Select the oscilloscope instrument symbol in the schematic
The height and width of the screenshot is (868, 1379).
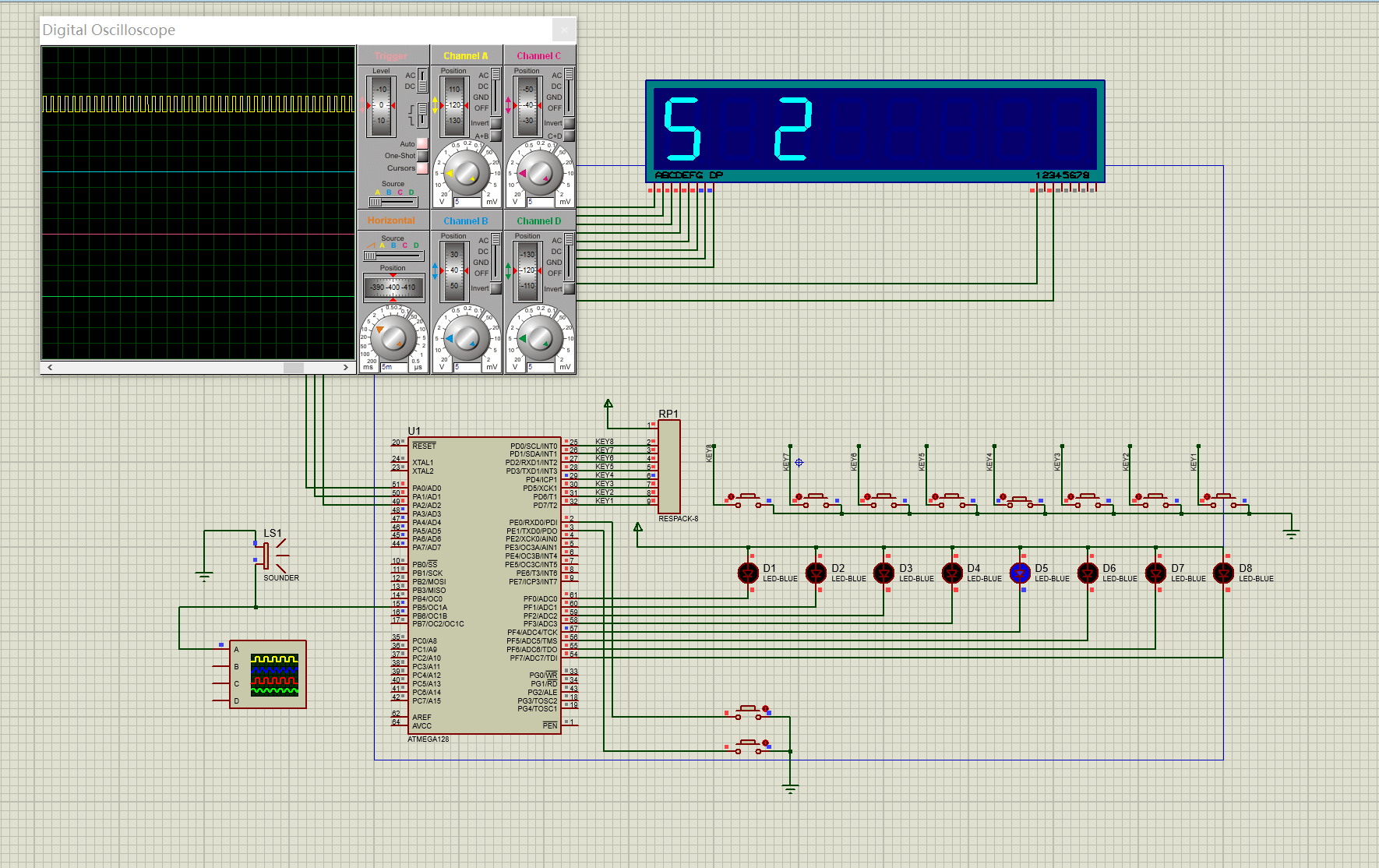click(267, 674)
